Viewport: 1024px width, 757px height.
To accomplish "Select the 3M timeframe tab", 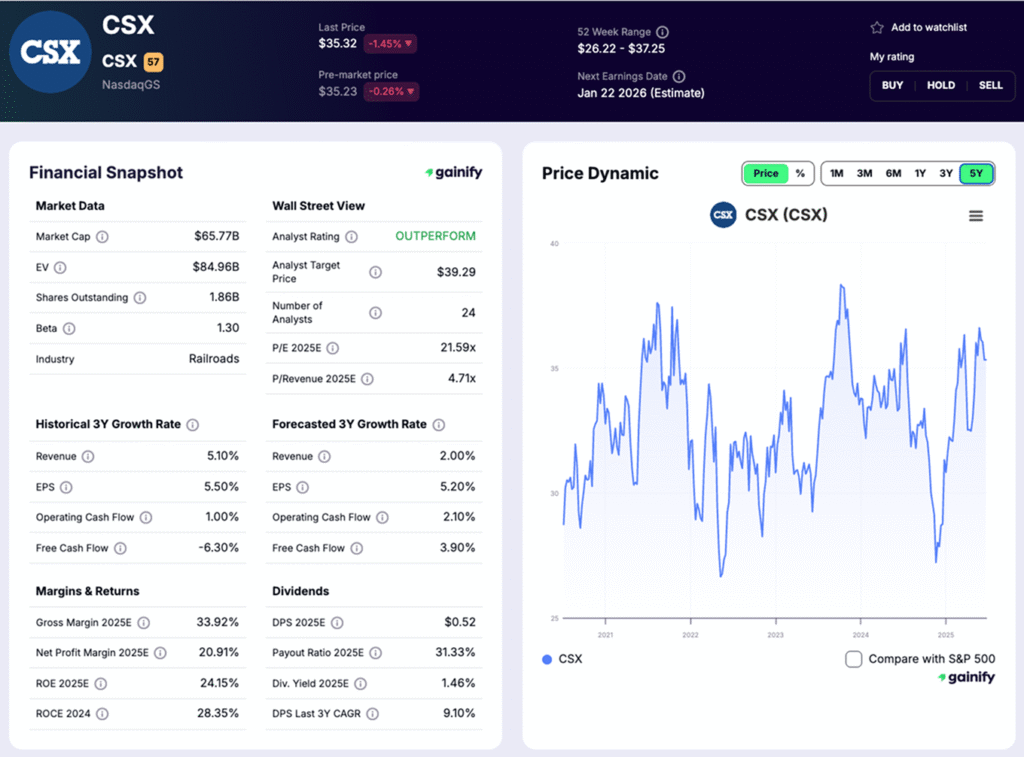I will pos(864,173).
